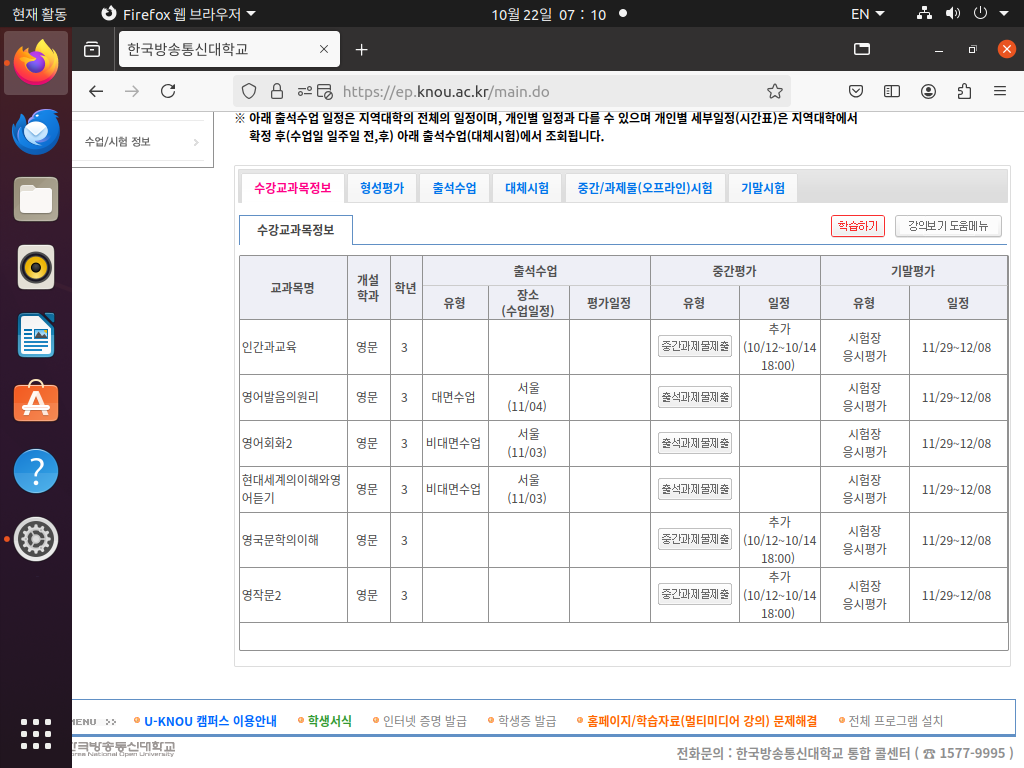Open the Firefox 웹 브라우저 app menu
The image size is (1024, 768).
[x=179, y=14]
